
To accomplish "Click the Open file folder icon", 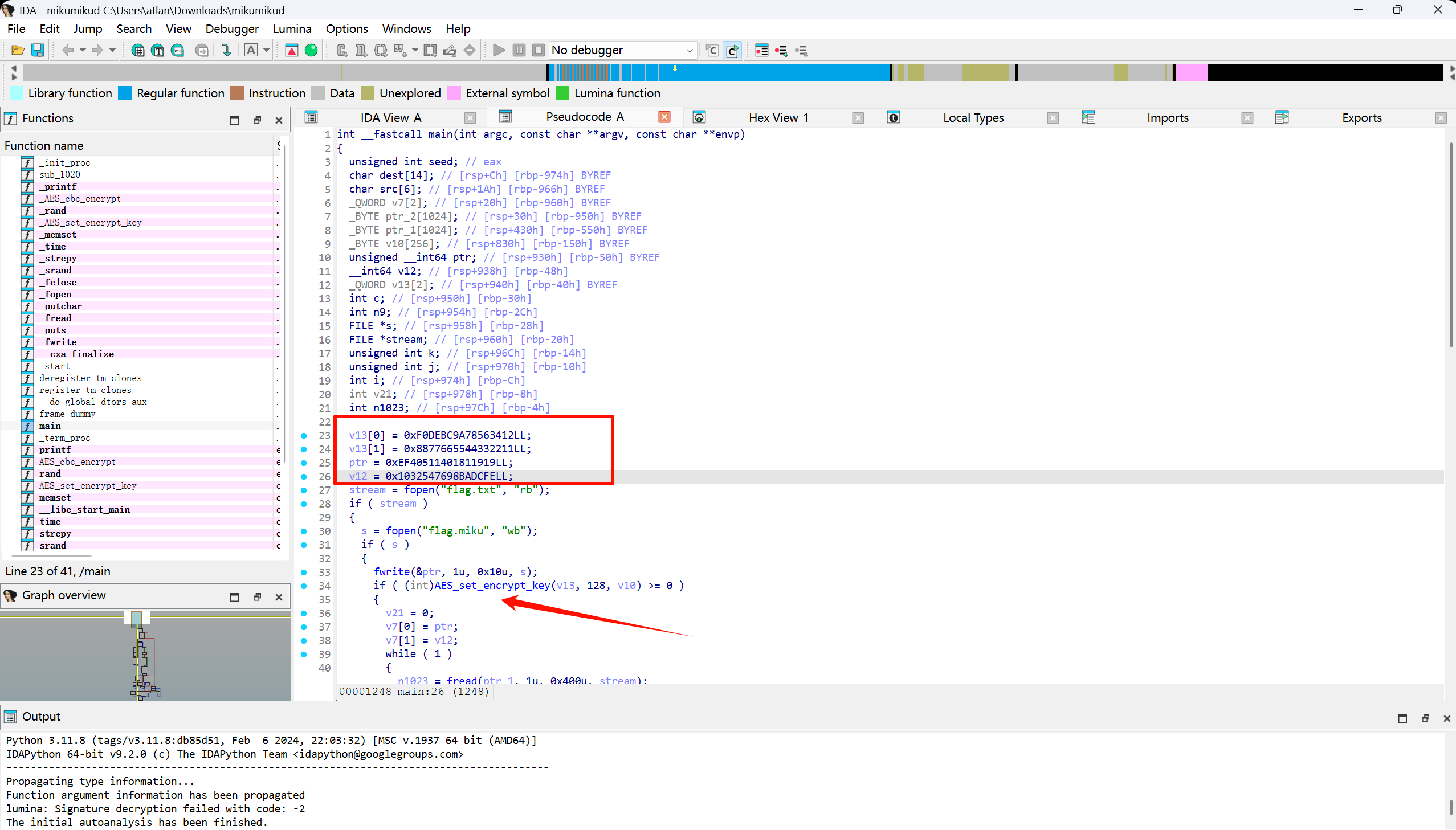I will pos(17,50).
